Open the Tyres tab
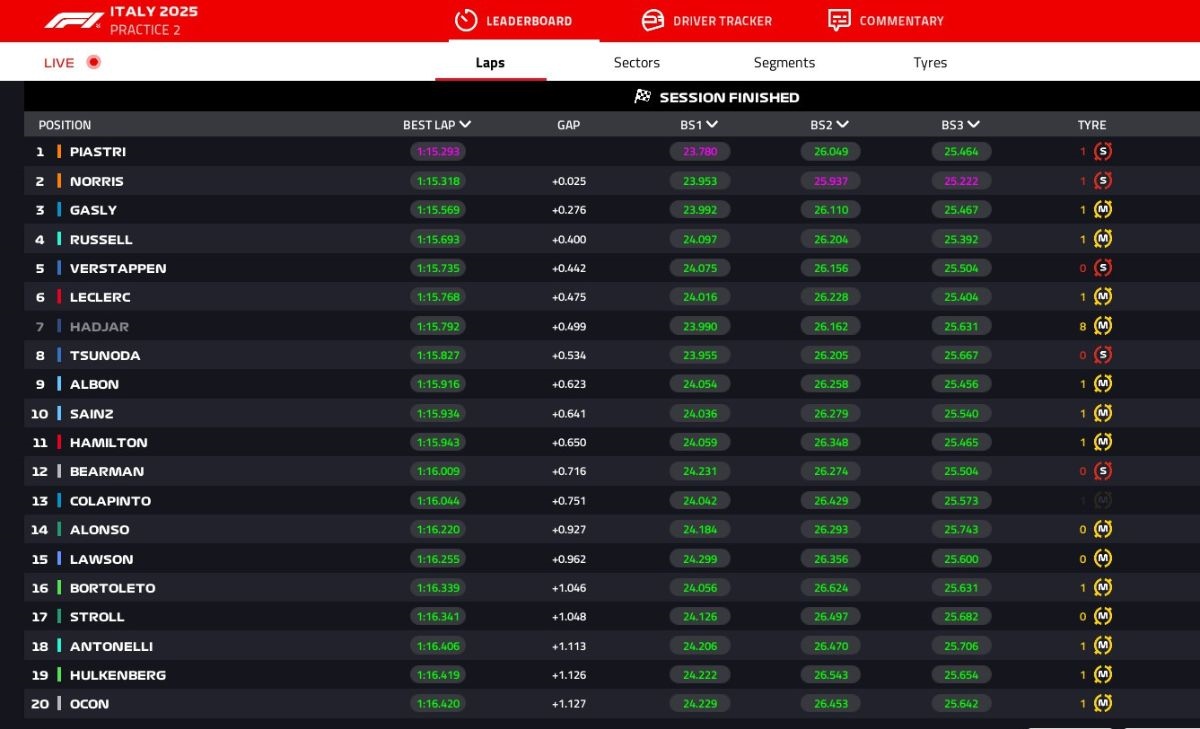This screenshot has width=1200, height=729. (x=930, y=62)
